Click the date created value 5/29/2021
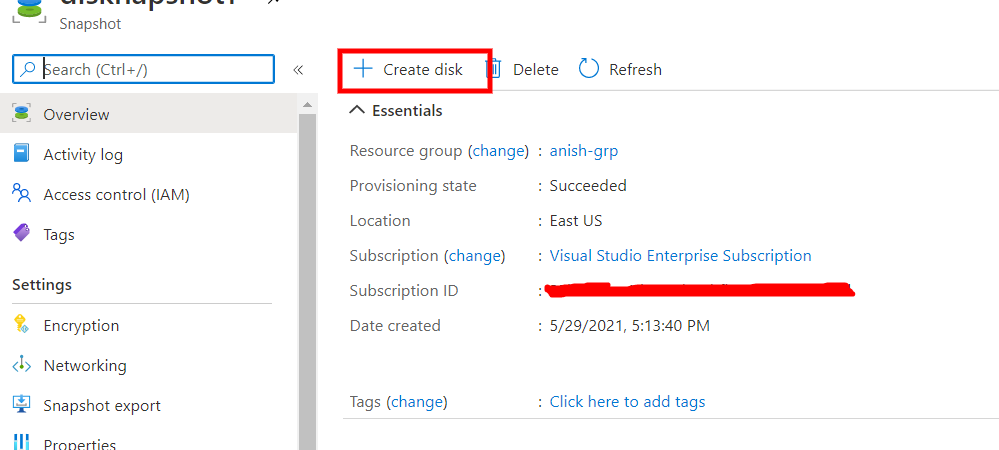999x450 pixels. click(x=629, y=326)
